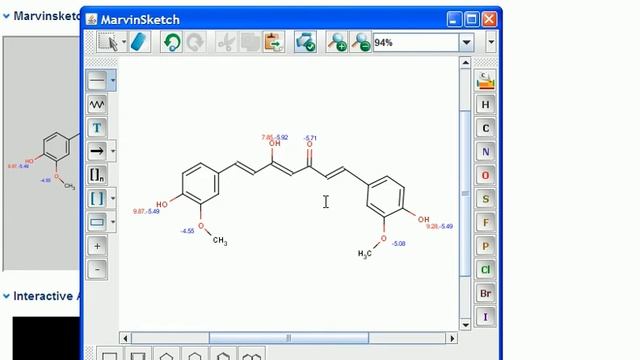Select the reaction arrow tool
The width and height of the screenshot is (640, 360).
point(97,151)
